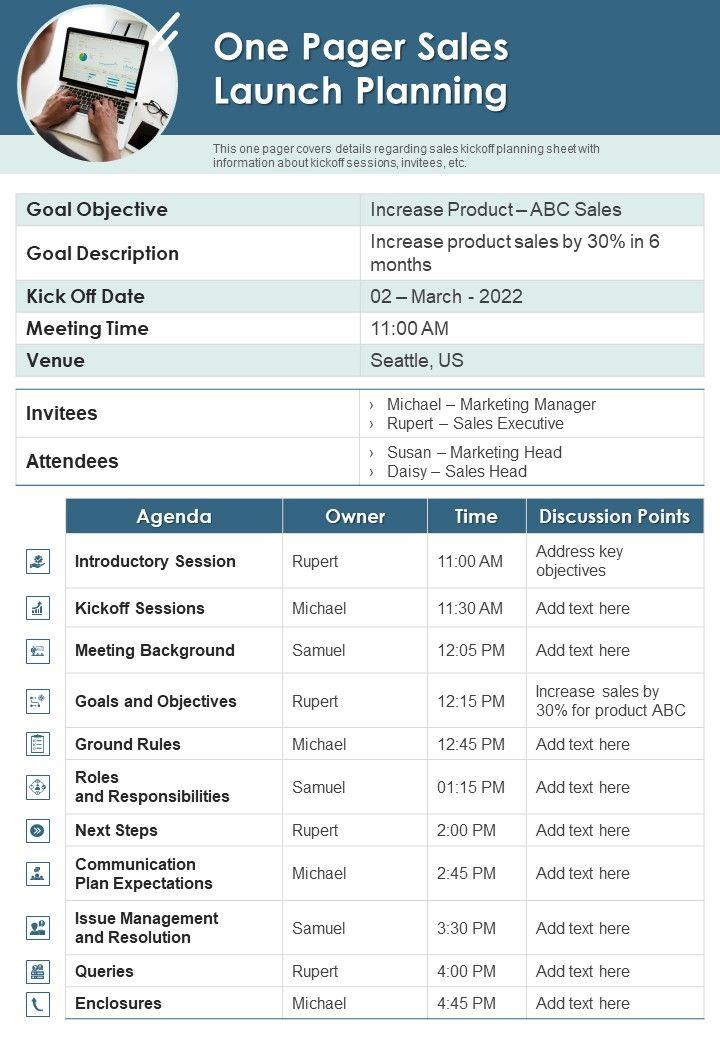Screen dimensions: 720x1040
Task: Select the Discussion Points column header
Action: pyautogui.click(x=614, y=516)
